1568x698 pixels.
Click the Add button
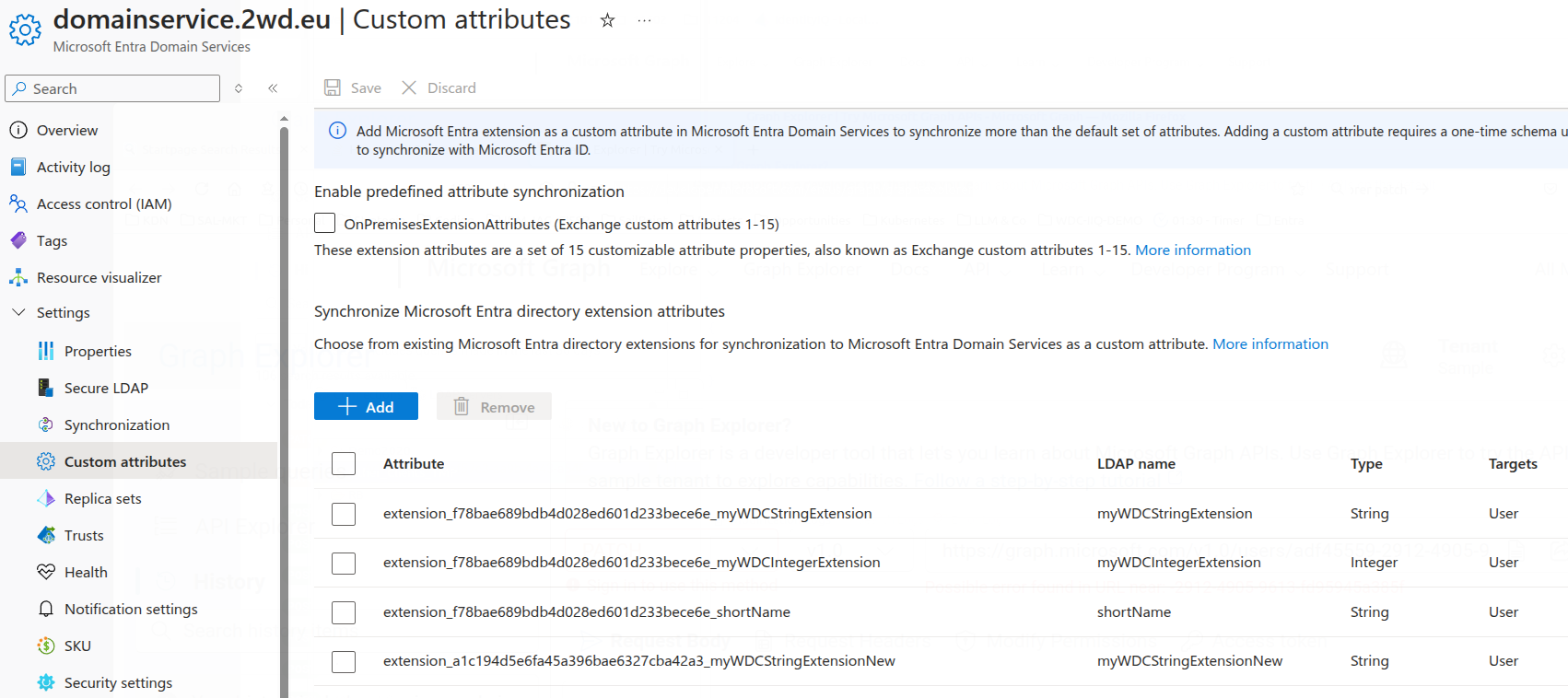click(366, 406)
